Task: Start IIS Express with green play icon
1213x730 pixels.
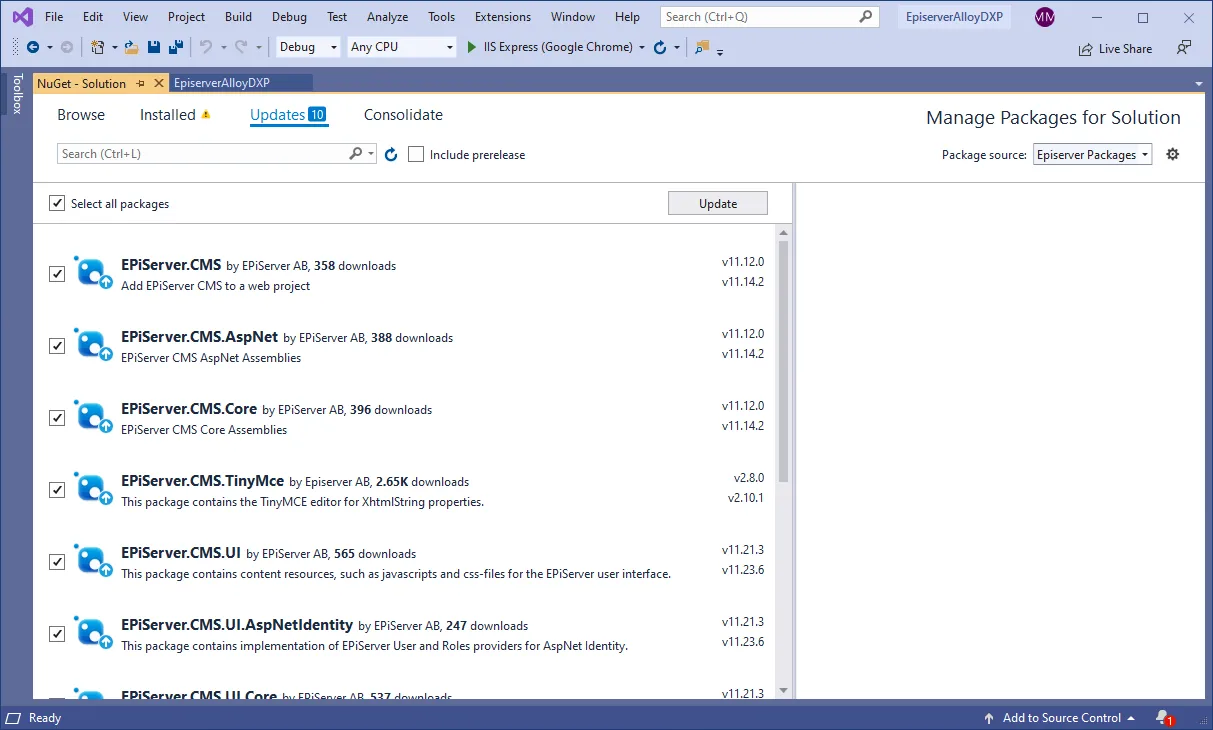Action: coord(472,47)
